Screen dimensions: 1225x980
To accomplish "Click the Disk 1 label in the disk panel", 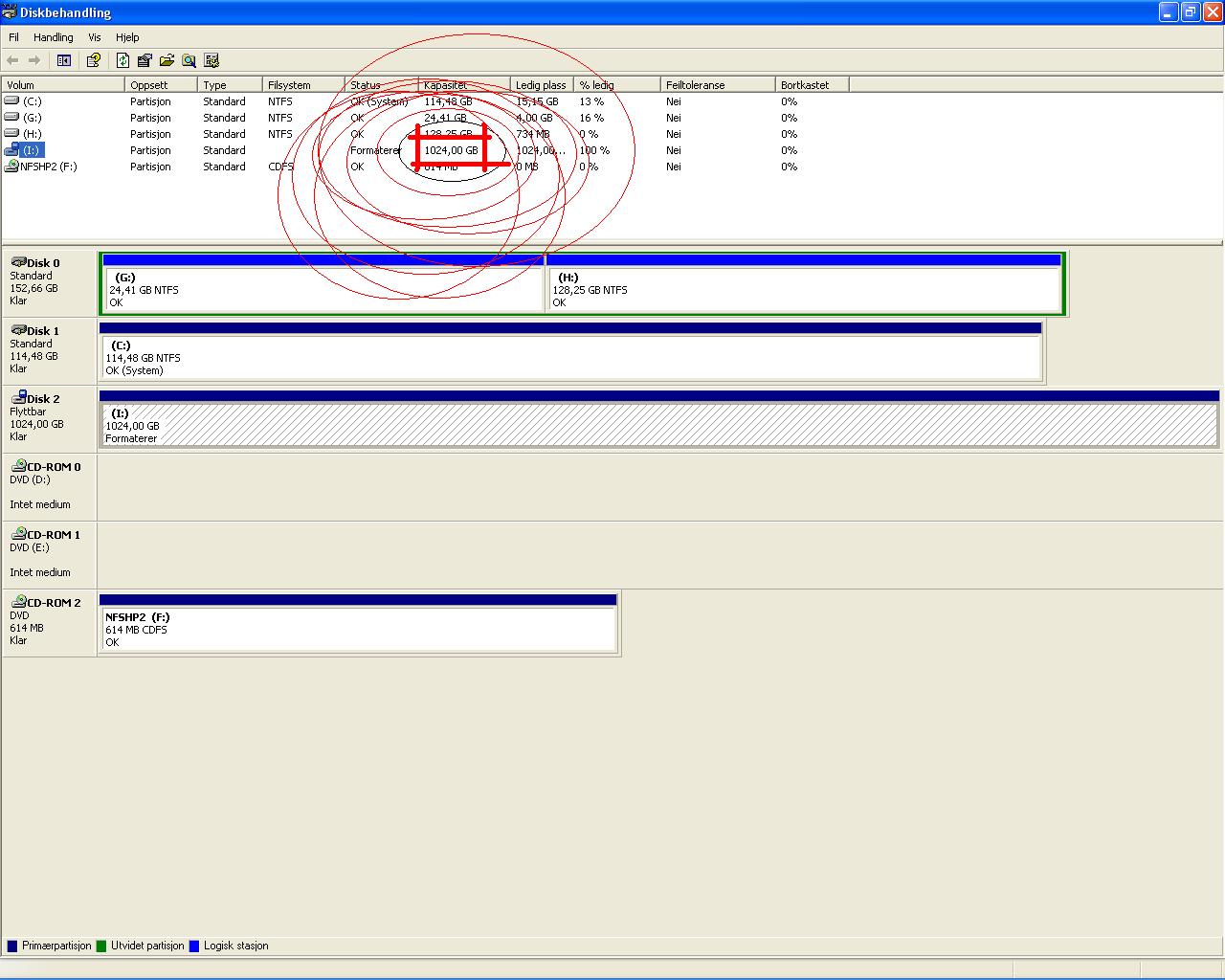I will (43, 331).
